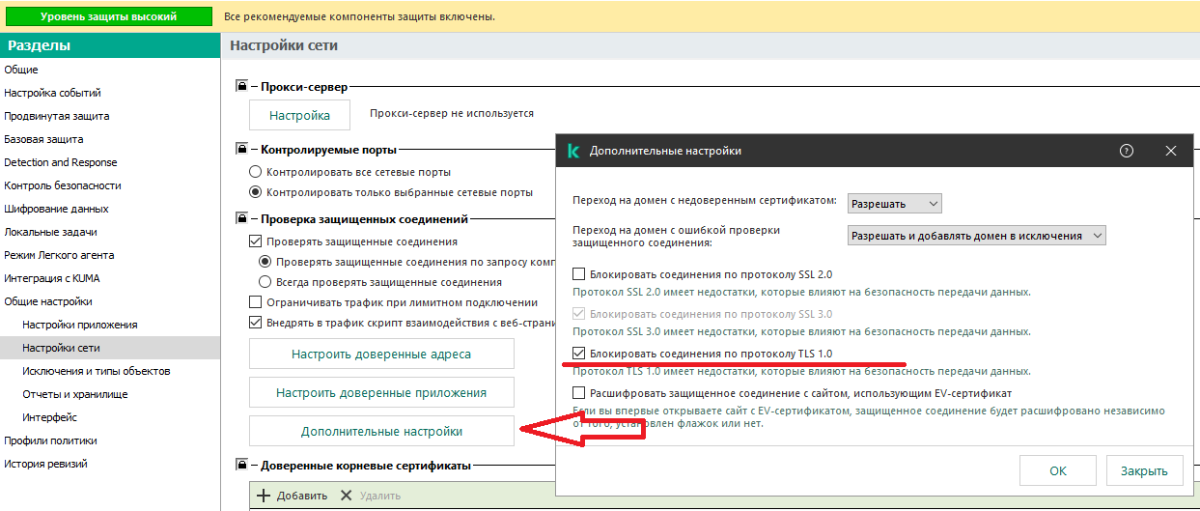
Task: Click Разделы sidebar header
Action: pos(110,45)
